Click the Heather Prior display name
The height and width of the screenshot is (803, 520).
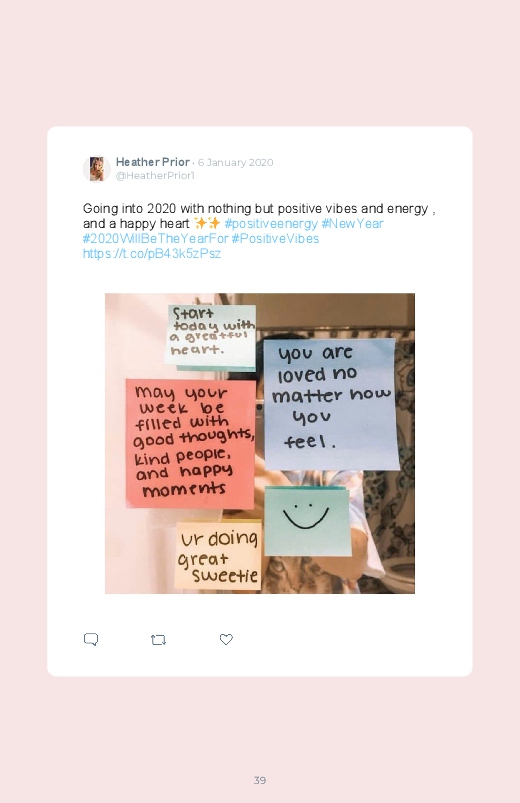pos(153,162)
